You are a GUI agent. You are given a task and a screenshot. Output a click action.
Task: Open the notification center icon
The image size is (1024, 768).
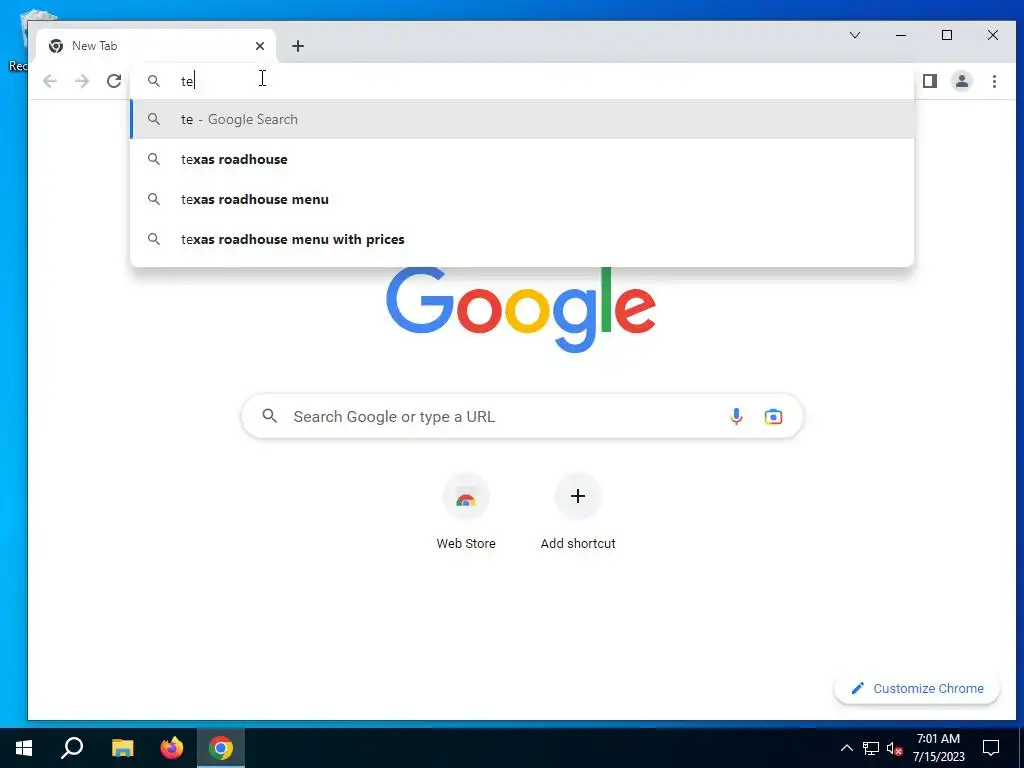click(991, 748)
